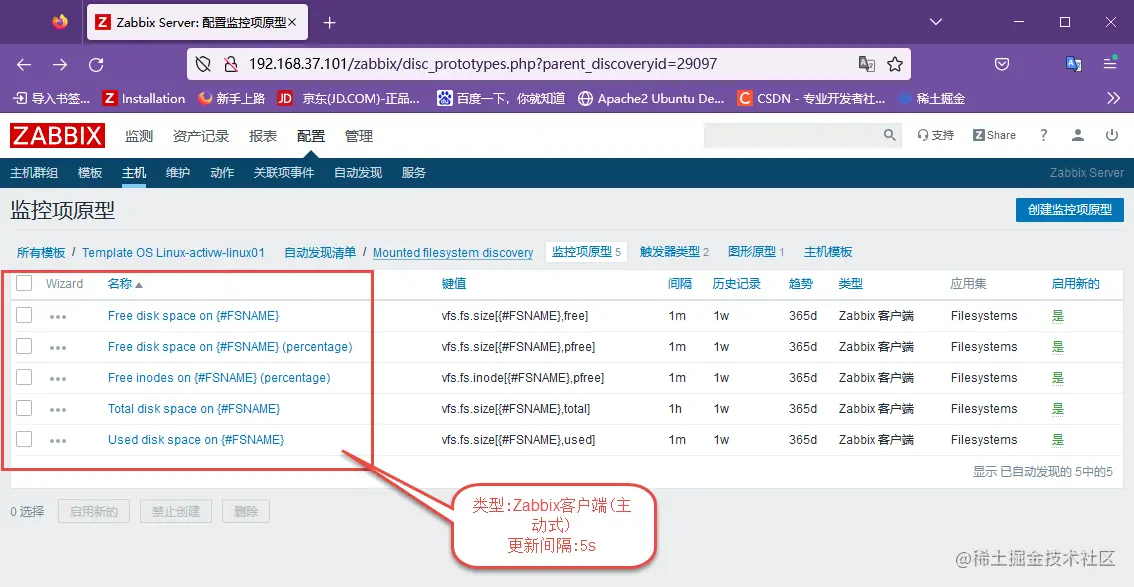The image size is (1134, 587).
Task: Open the user profile icon next to help
Action: 1075,134
